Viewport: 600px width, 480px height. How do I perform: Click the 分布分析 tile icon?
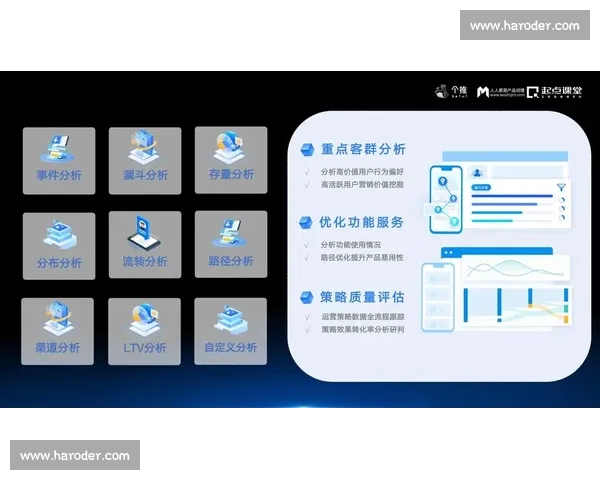tap(59, 236)
